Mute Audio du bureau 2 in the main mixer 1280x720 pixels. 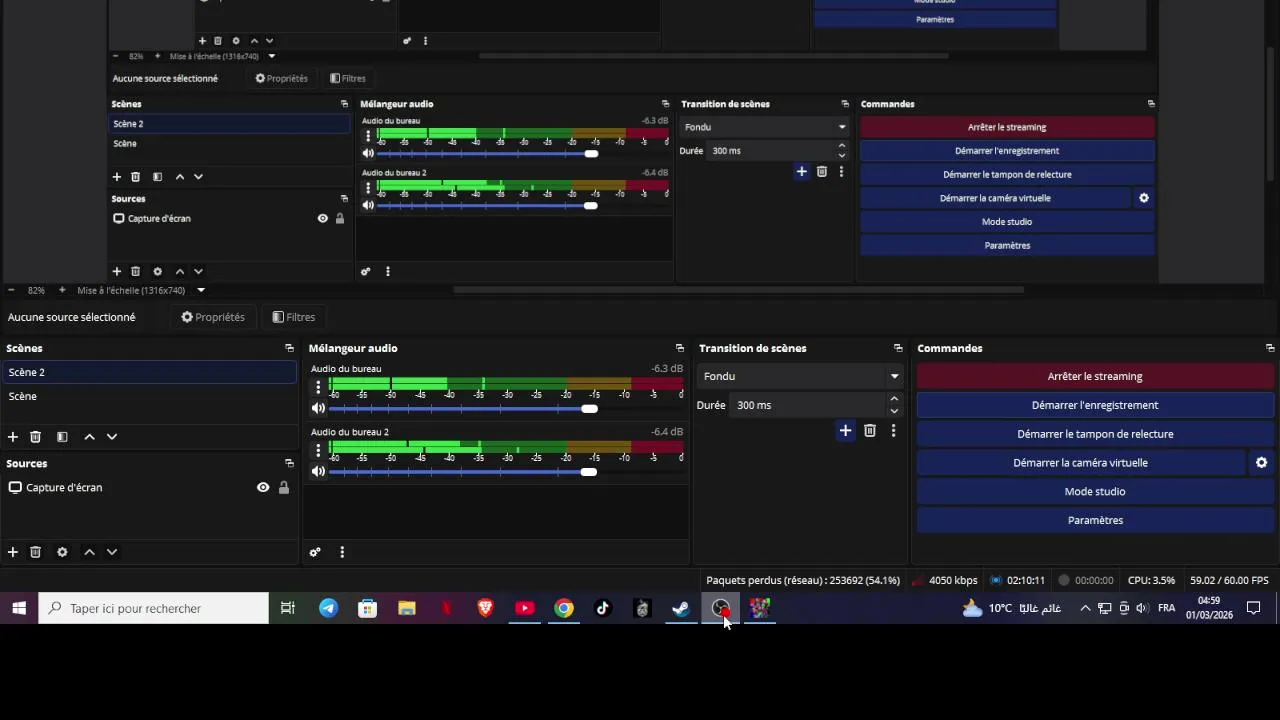click(x=318, y=471)
